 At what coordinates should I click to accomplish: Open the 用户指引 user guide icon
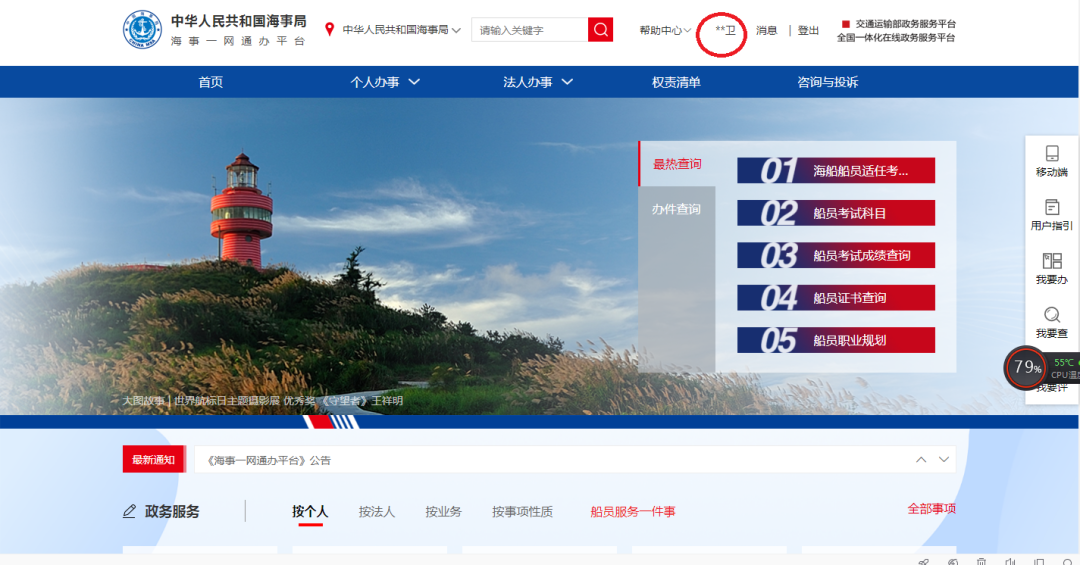(x=1051, y=214)
